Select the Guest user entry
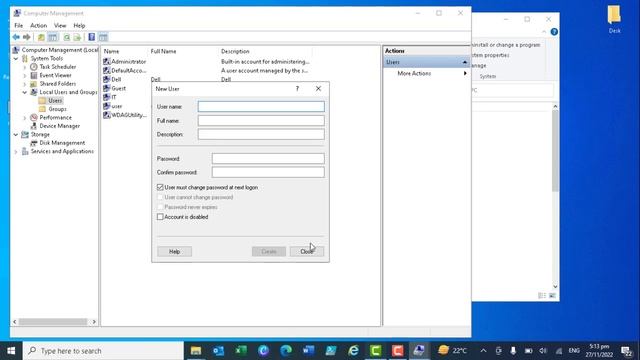The width and height of the screenshot is (640, 360). point(118,88)
